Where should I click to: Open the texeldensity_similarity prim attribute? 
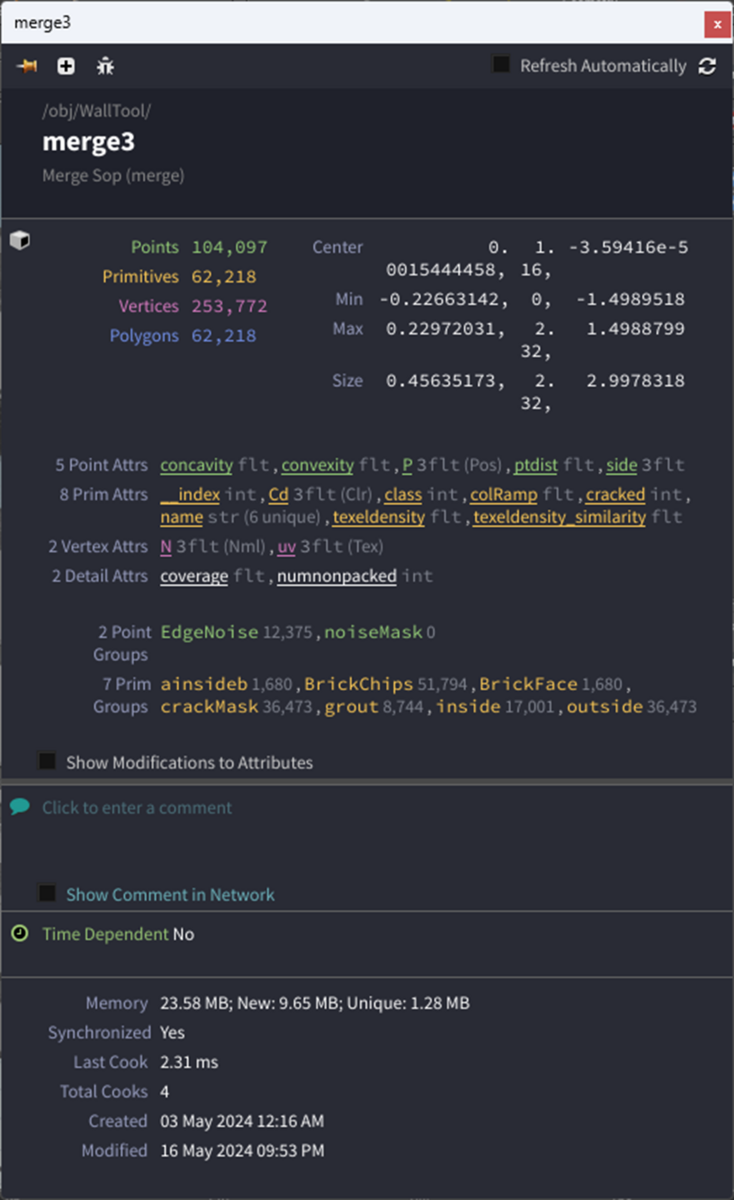pos(559,517)
